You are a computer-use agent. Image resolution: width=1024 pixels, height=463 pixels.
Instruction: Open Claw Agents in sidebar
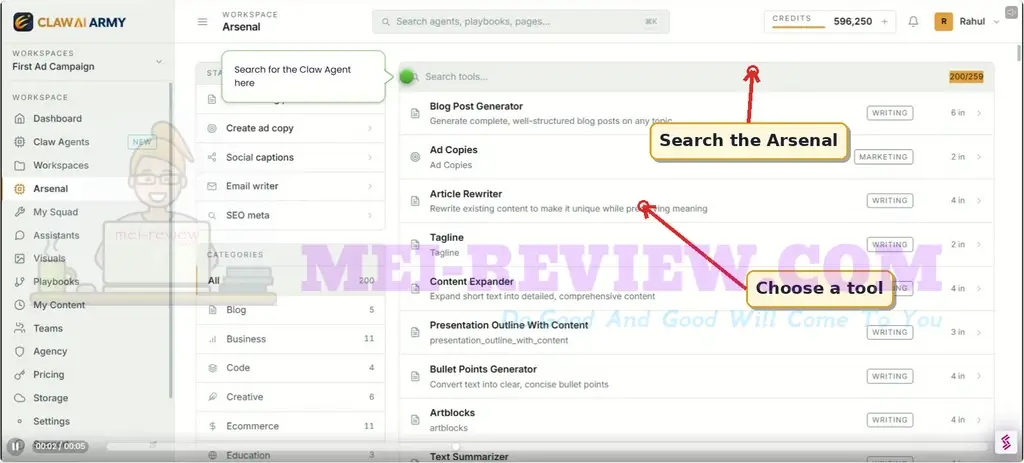[61, 142]
